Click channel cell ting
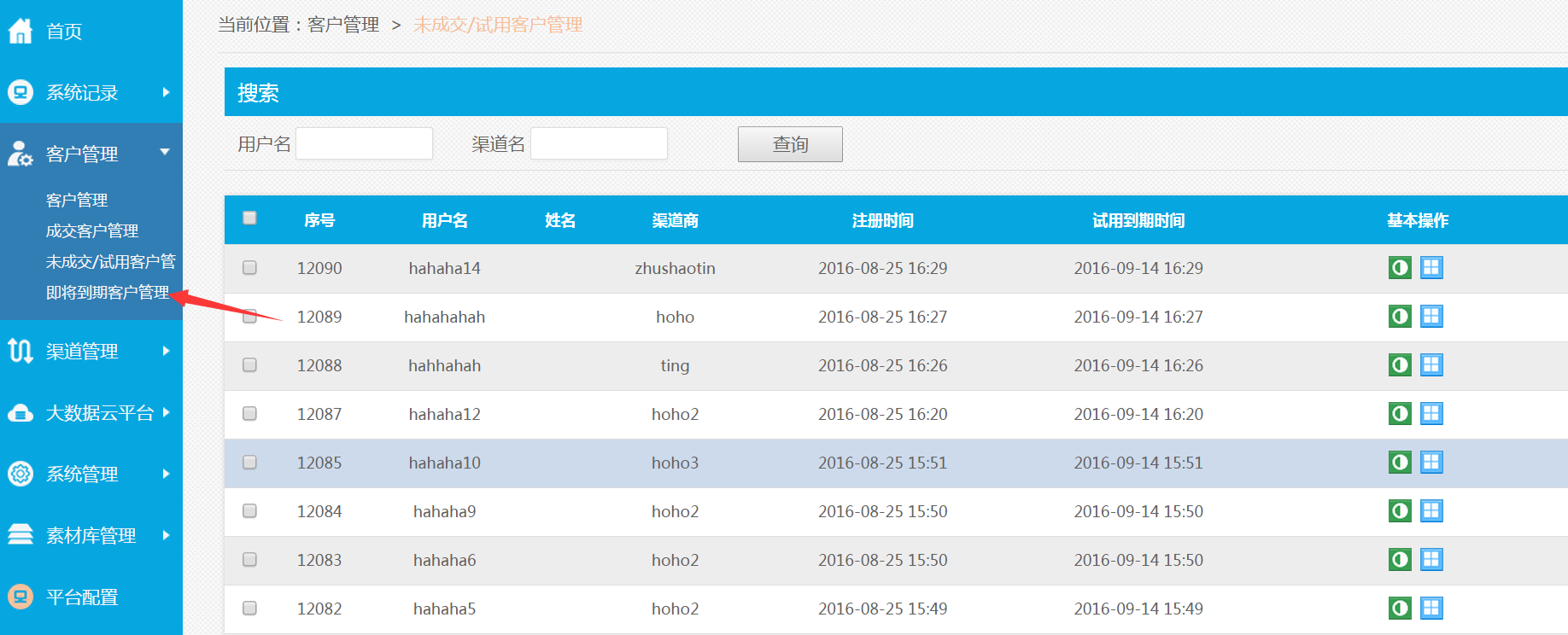This screenshot has width=1568, height=635. pyautogui.click(x=675, y=365)
